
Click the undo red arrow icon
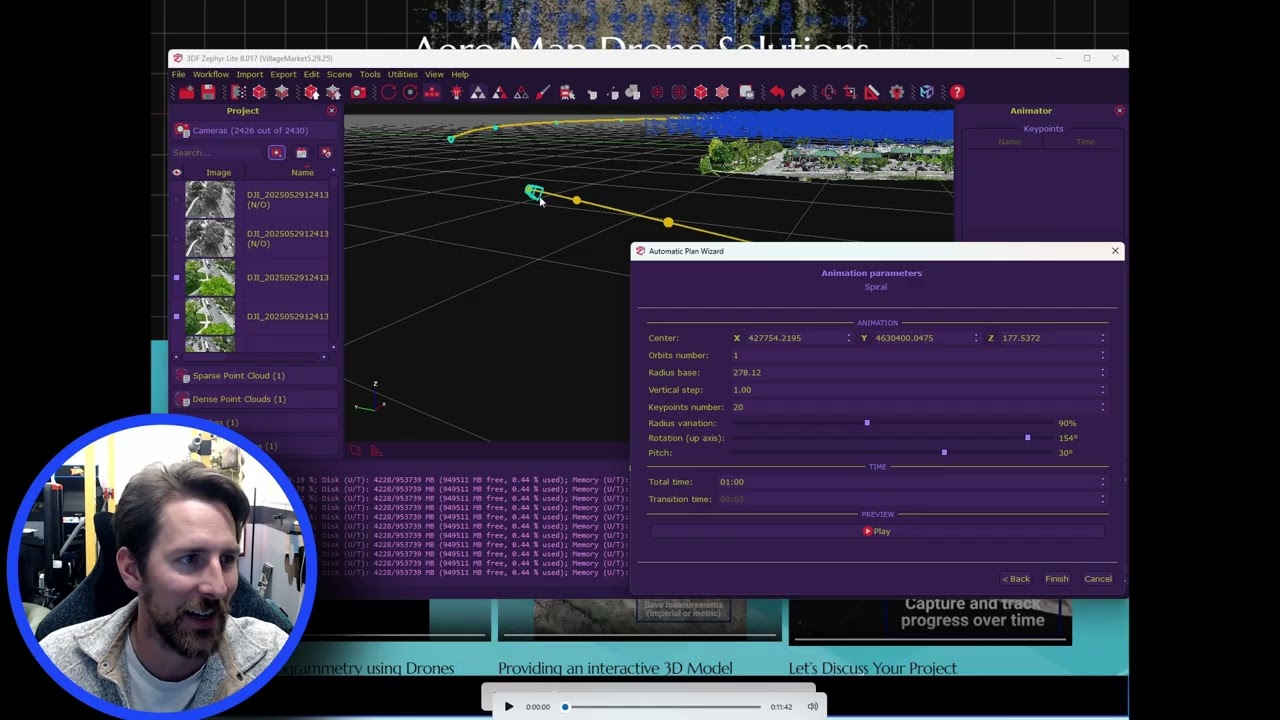(x=776, y=92)
